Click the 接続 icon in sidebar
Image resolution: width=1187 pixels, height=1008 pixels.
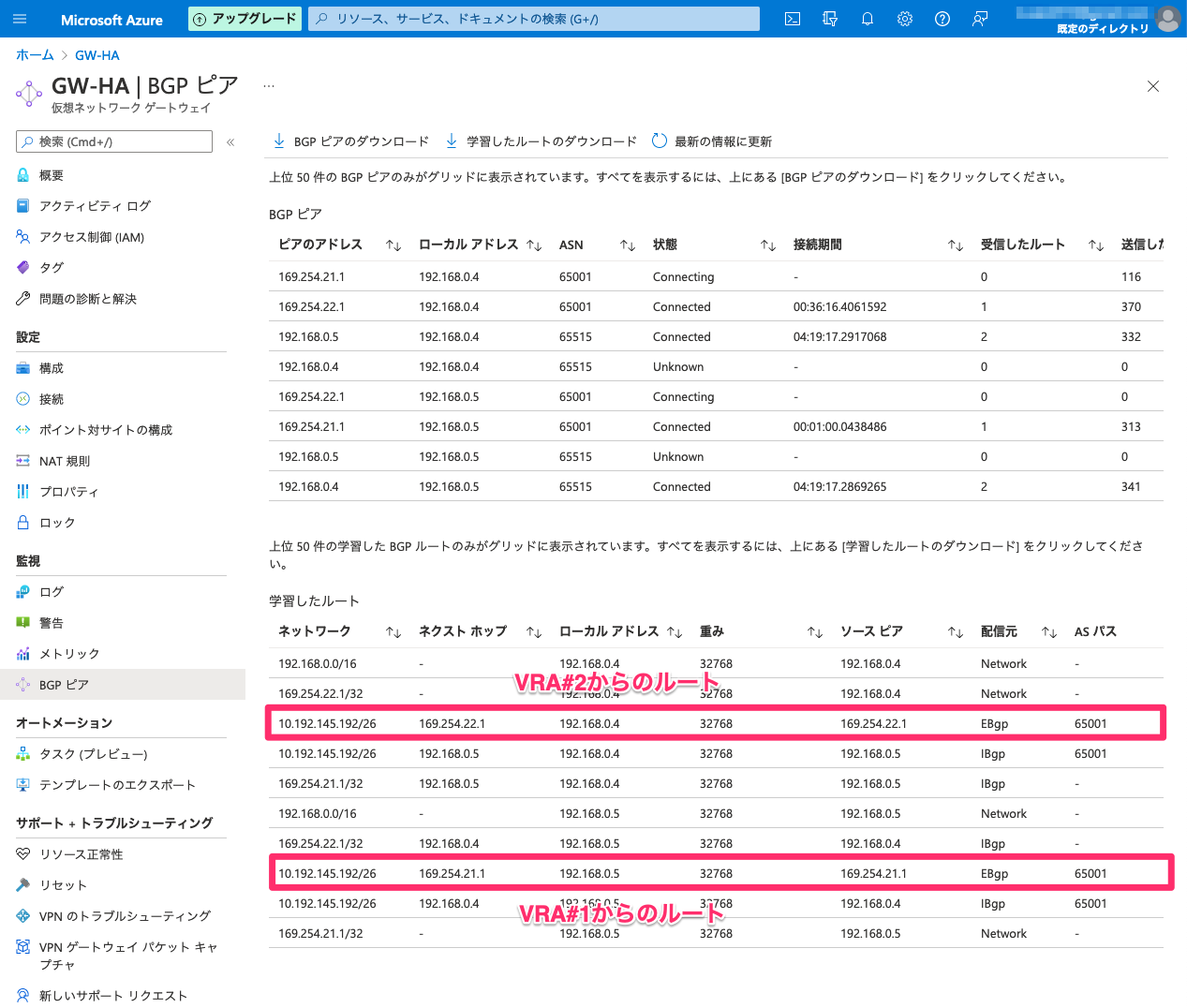23,399
